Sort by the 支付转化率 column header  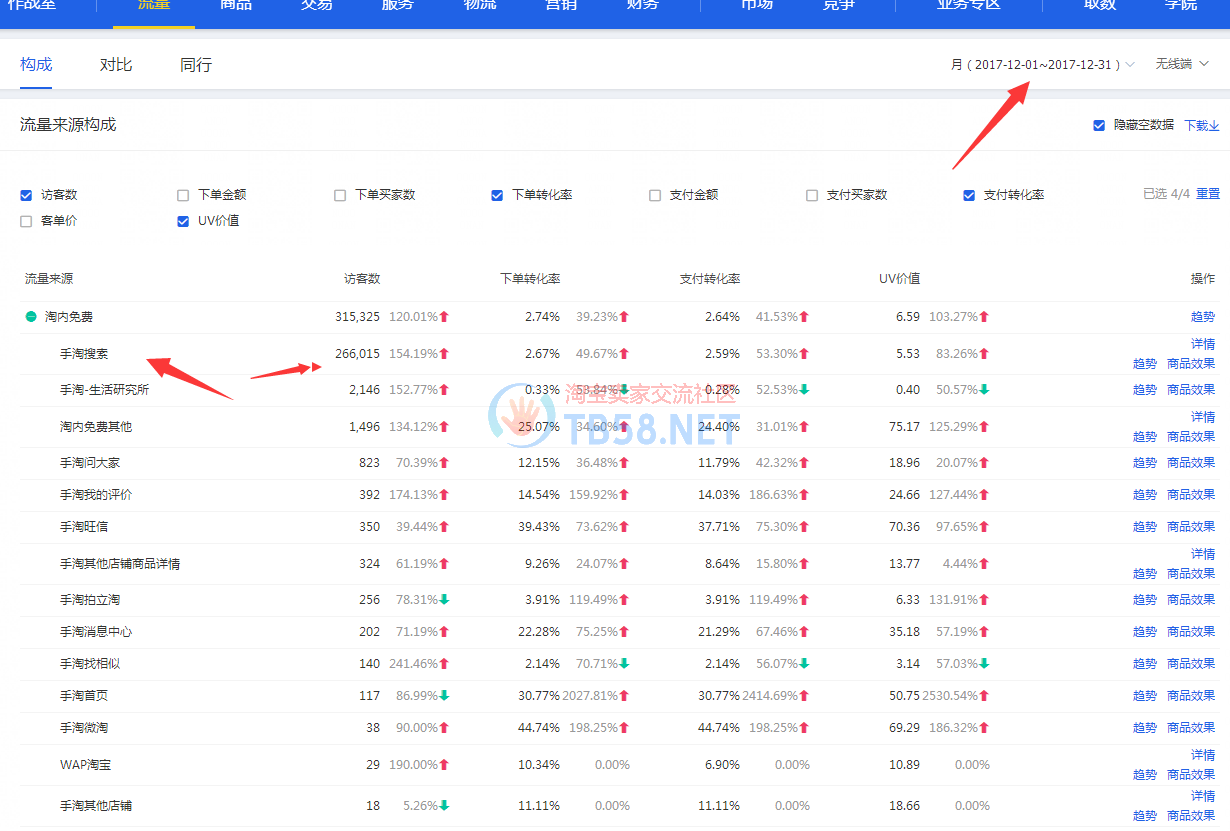tap(710, 279)
